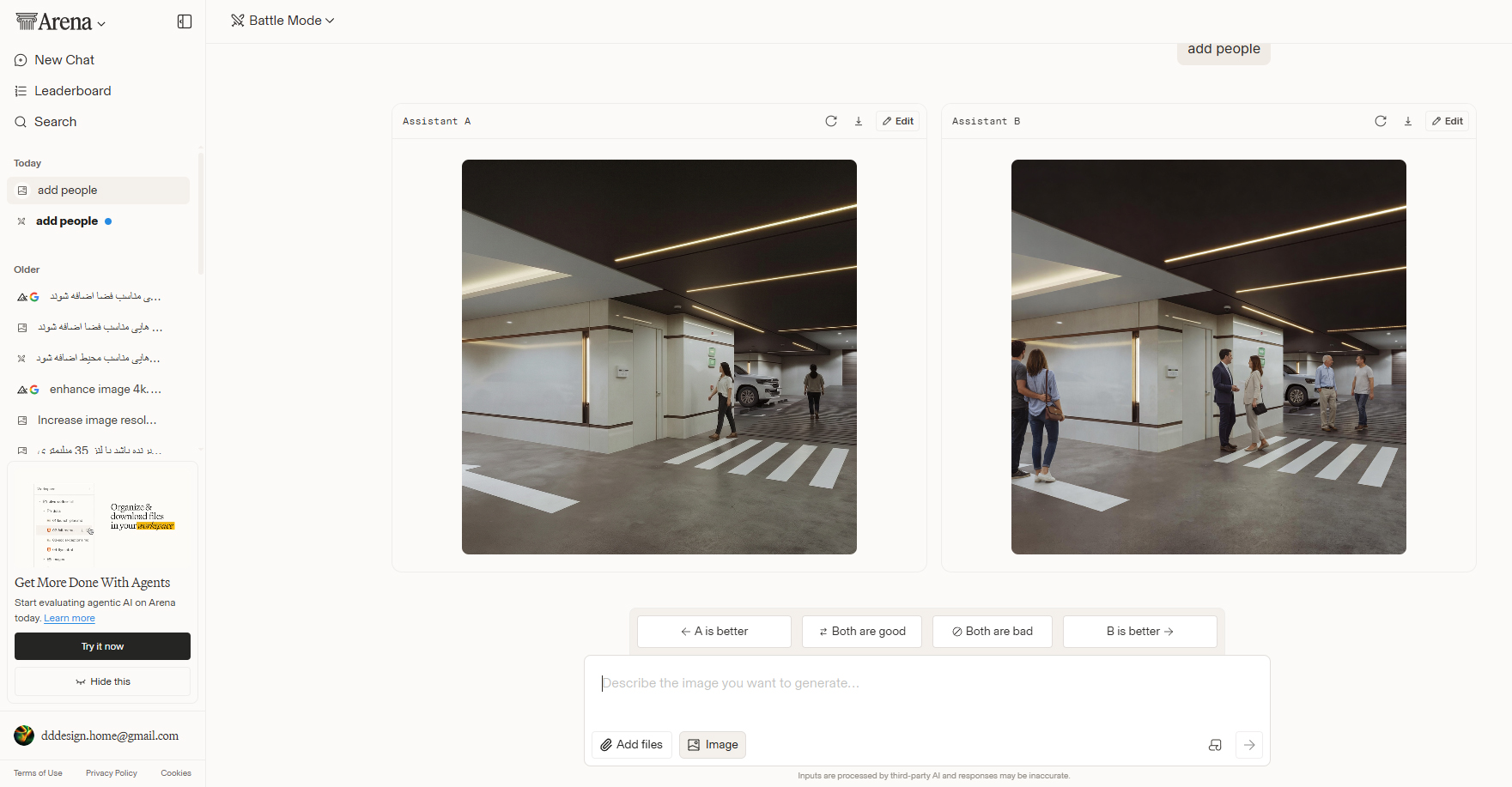Collapse the sidebar panel icon
1512x787 pixels.
pyautogui.click(x=185, y=21)
